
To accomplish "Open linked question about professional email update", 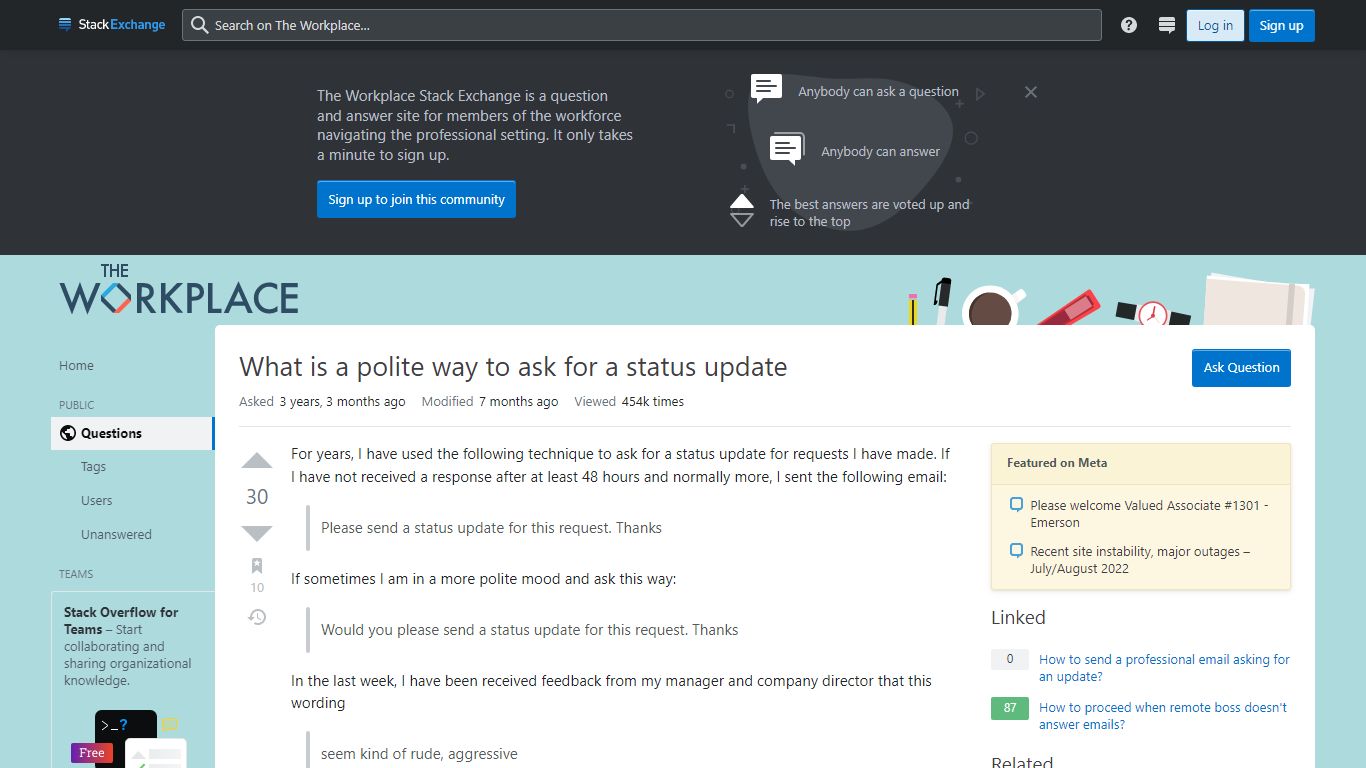I will (x=1164, y=667).
